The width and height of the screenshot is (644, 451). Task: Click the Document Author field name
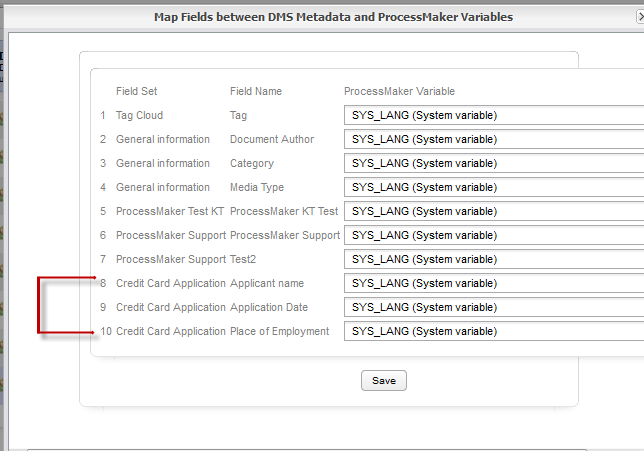pos(271,139)
